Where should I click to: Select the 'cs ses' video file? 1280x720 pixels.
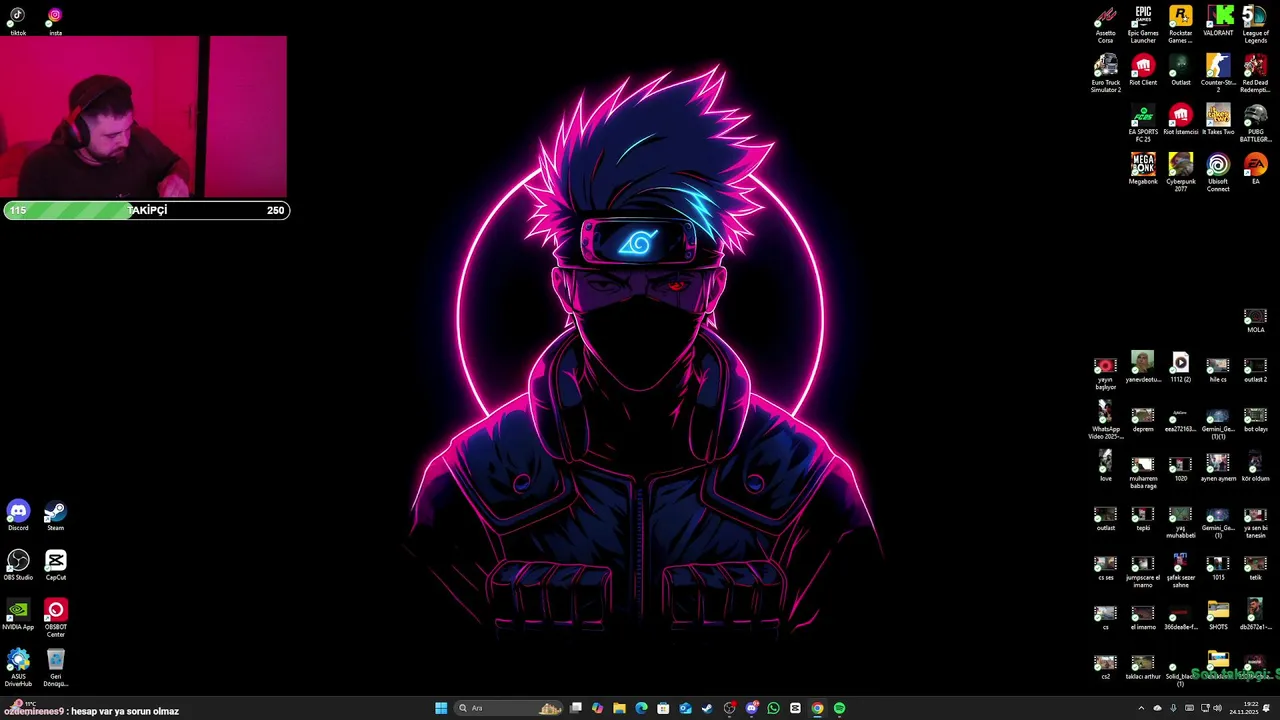tap(1105, 568)
